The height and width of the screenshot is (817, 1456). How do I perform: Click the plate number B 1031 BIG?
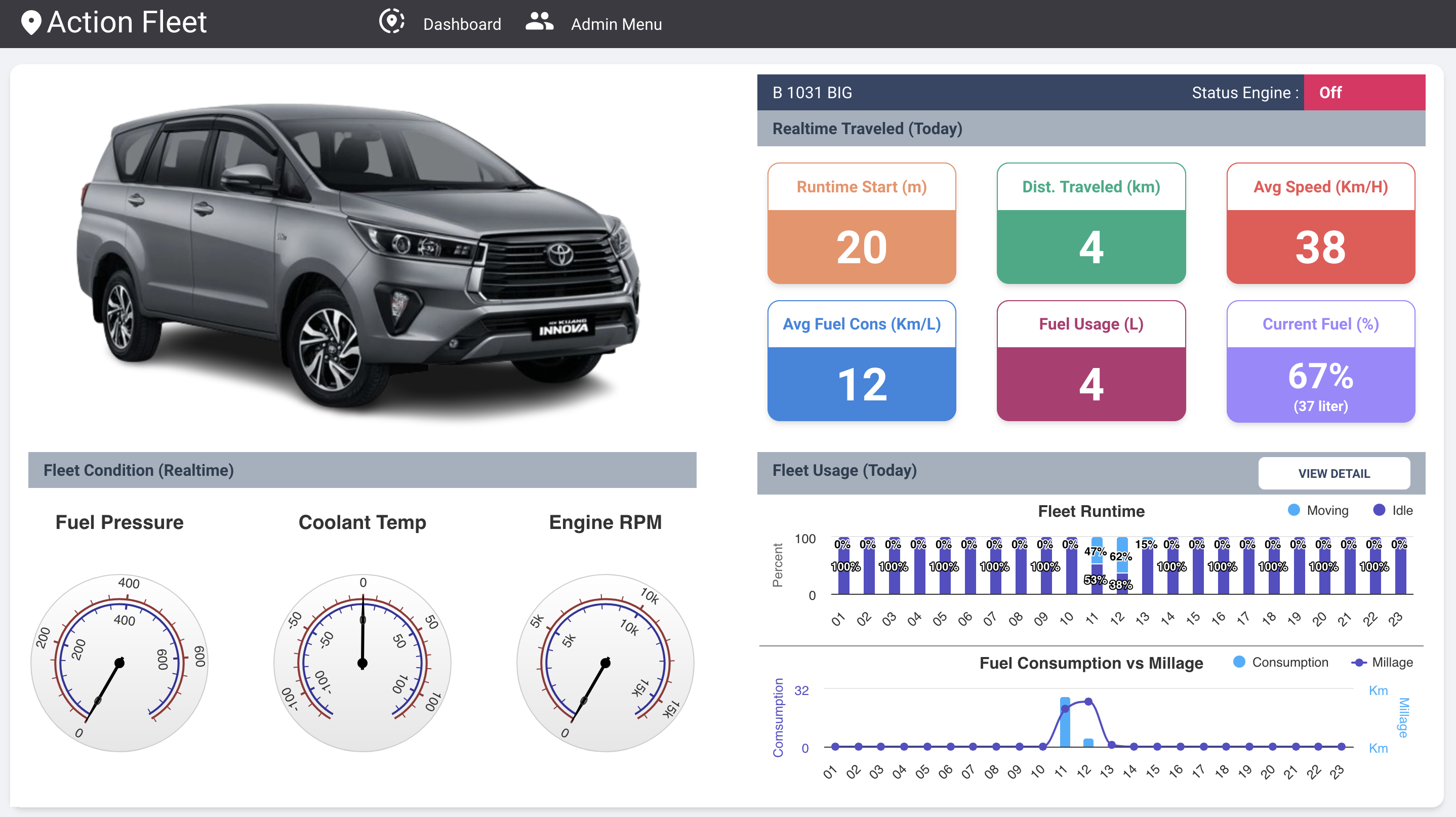click(812, 92)
